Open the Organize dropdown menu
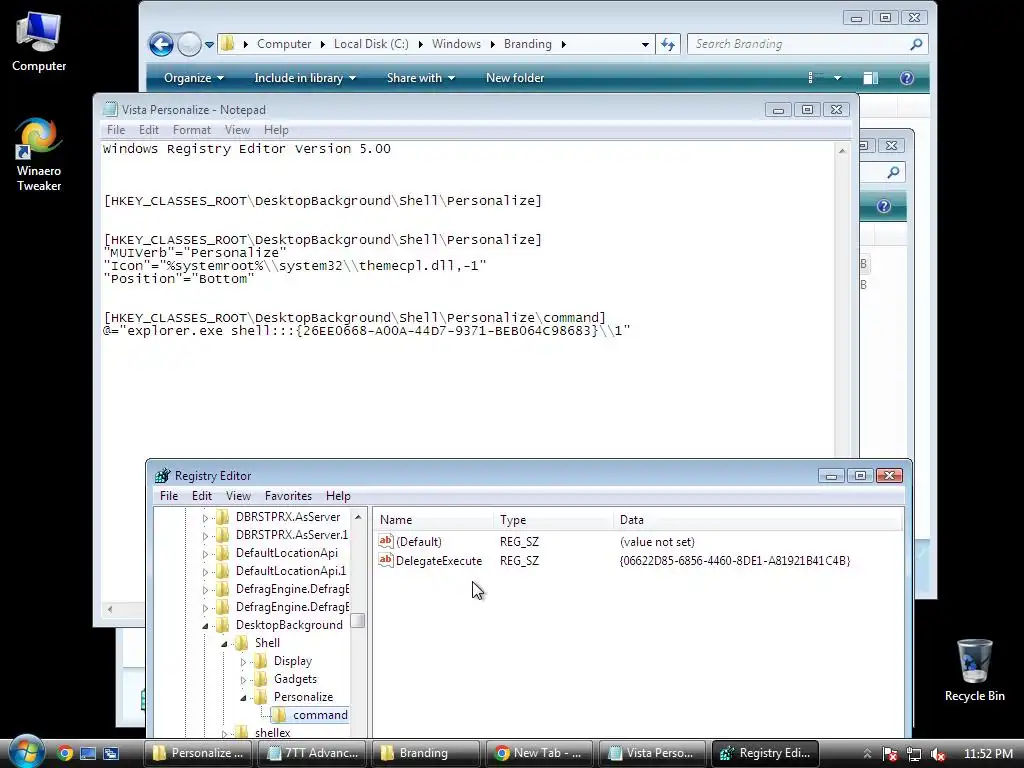Screen dimensions: 1024x768 pyautogui.click(x=193, y=78)
